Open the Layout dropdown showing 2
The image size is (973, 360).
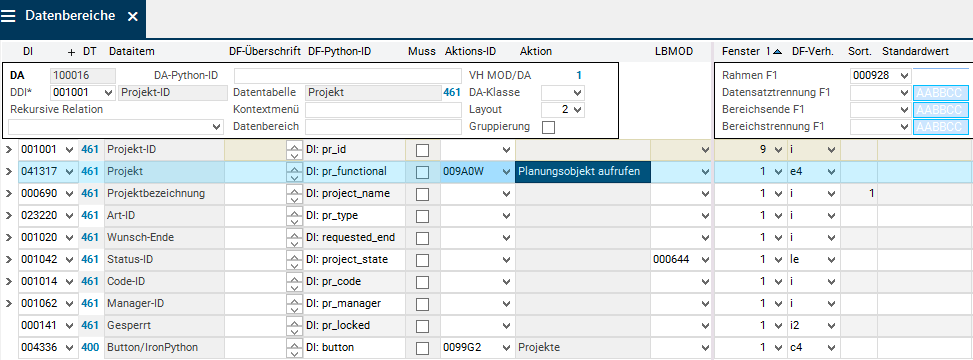click(x=578, y=110)
